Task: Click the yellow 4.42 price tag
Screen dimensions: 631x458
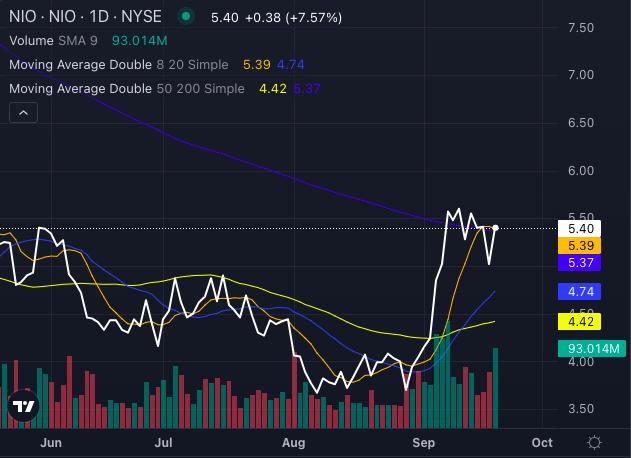Action: [x=579, y=322]
